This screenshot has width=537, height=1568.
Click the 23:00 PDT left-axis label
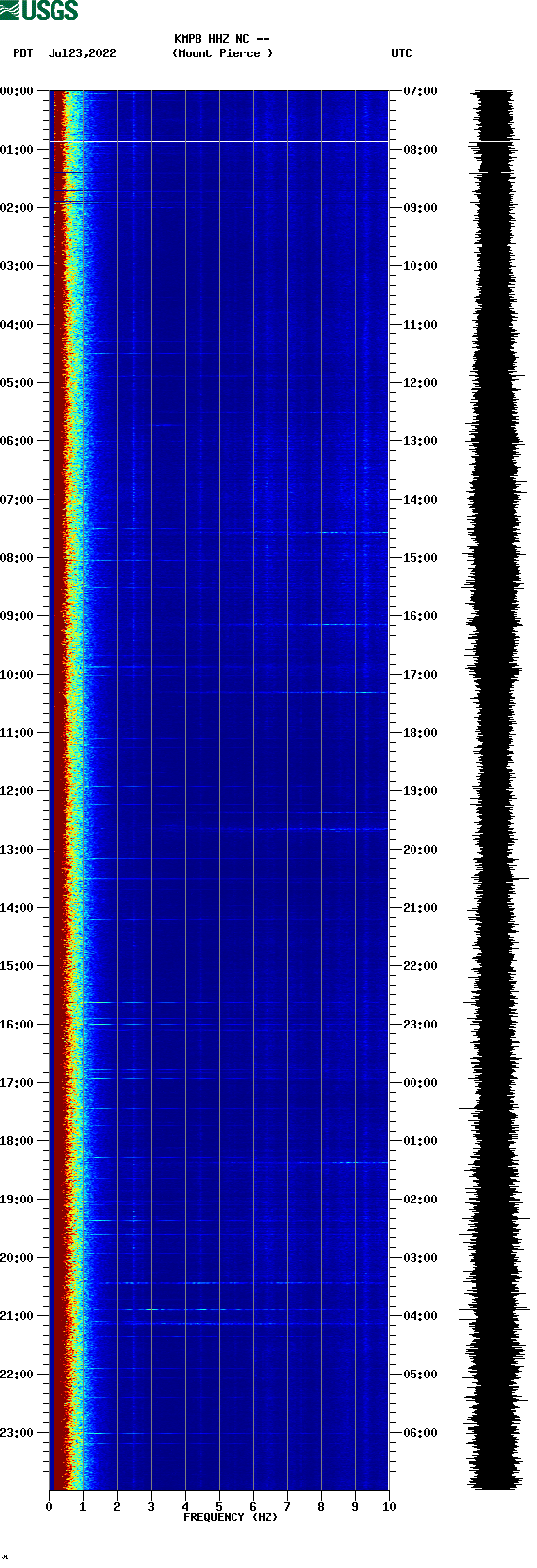(17, 1433)
